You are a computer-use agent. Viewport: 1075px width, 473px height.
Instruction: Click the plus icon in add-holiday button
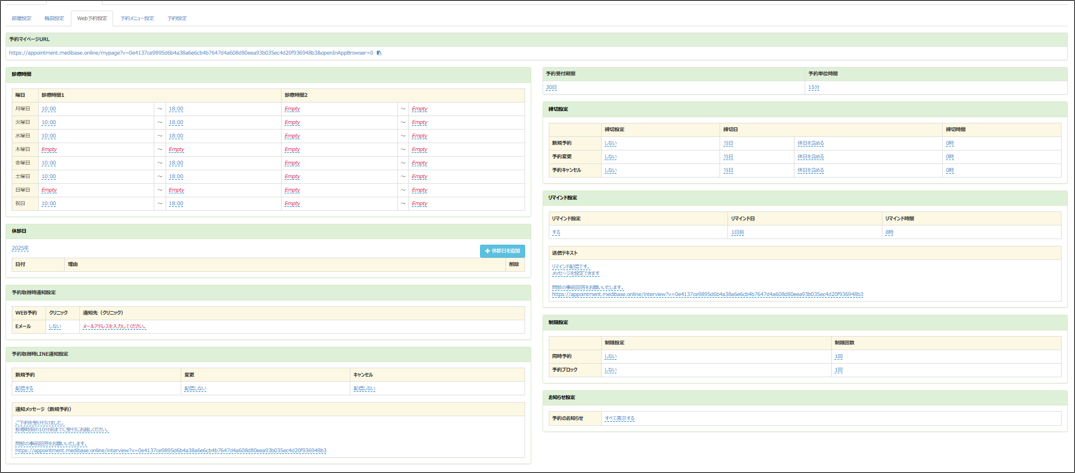click(487, 251)
